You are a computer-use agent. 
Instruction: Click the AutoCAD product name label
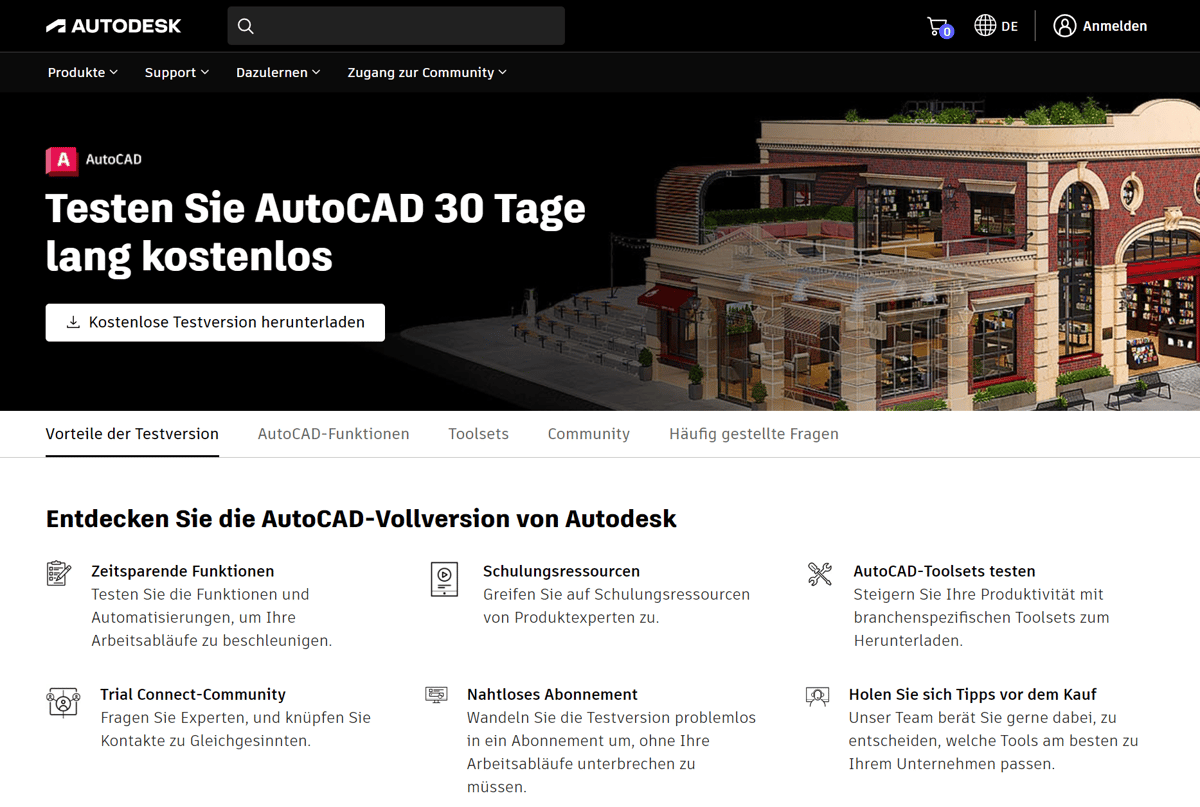[x=114, y=160]
